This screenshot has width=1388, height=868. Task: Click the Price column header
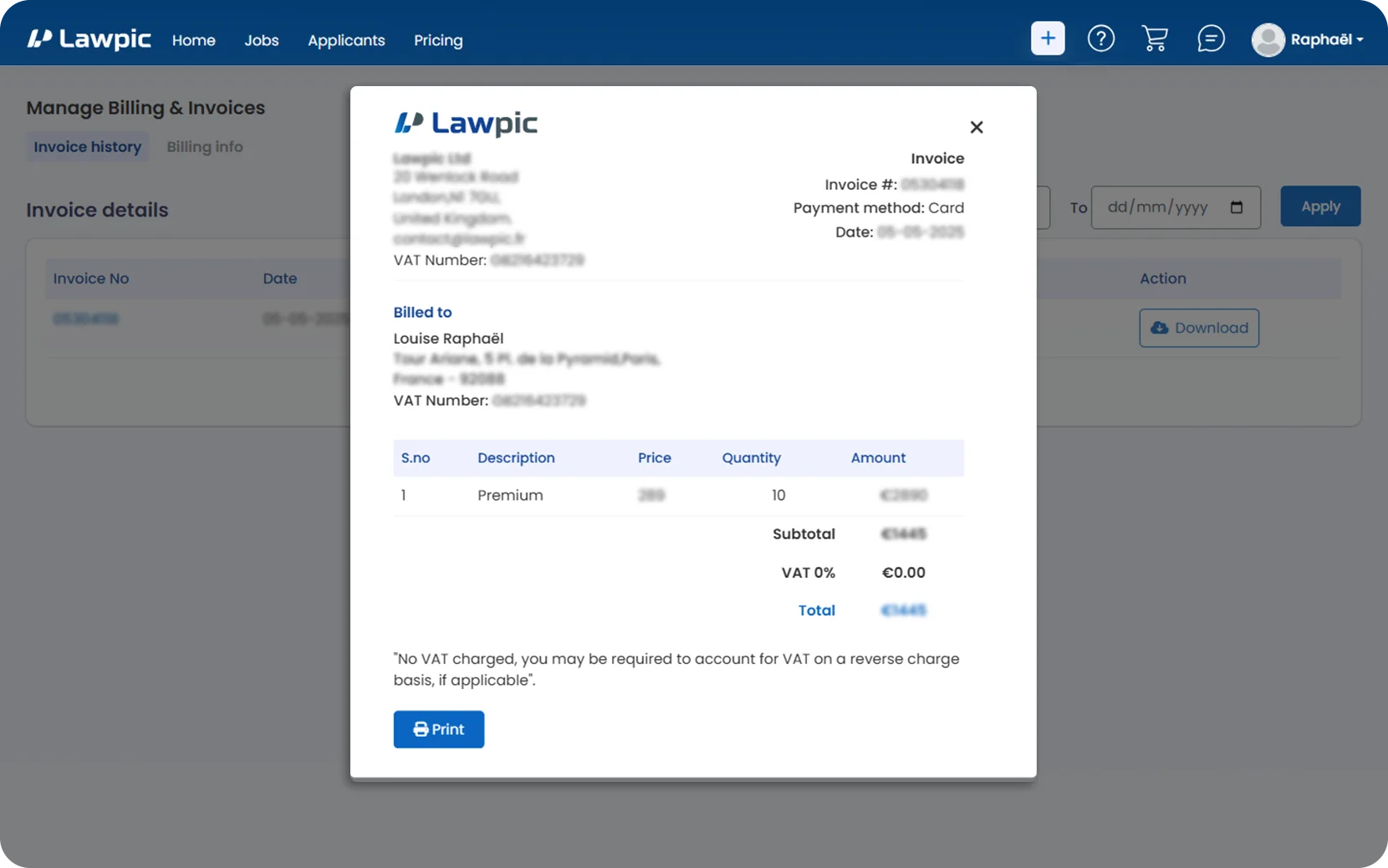655,458
